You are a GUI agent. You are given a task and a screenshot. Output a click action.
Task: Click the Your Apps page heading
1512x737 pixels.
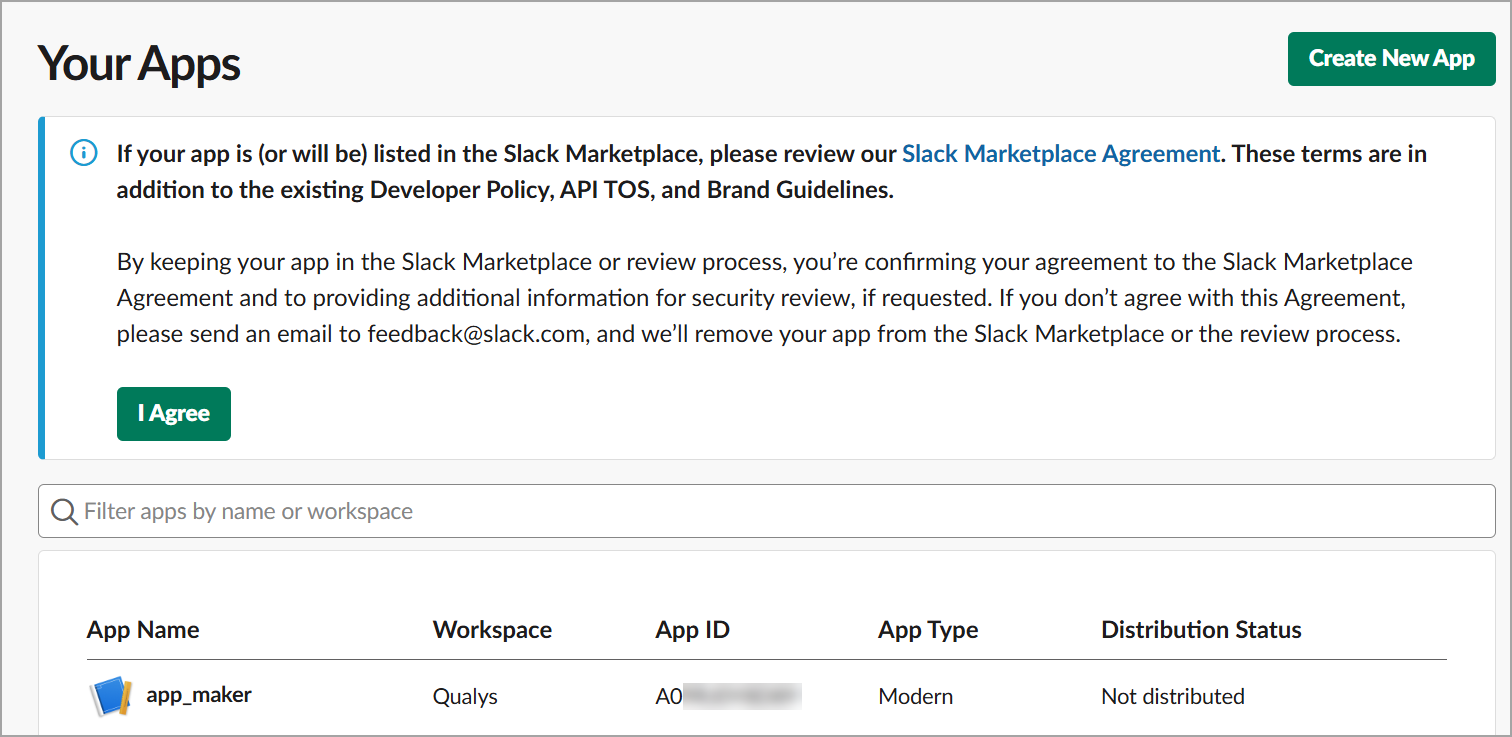click(x=139, y=64)
